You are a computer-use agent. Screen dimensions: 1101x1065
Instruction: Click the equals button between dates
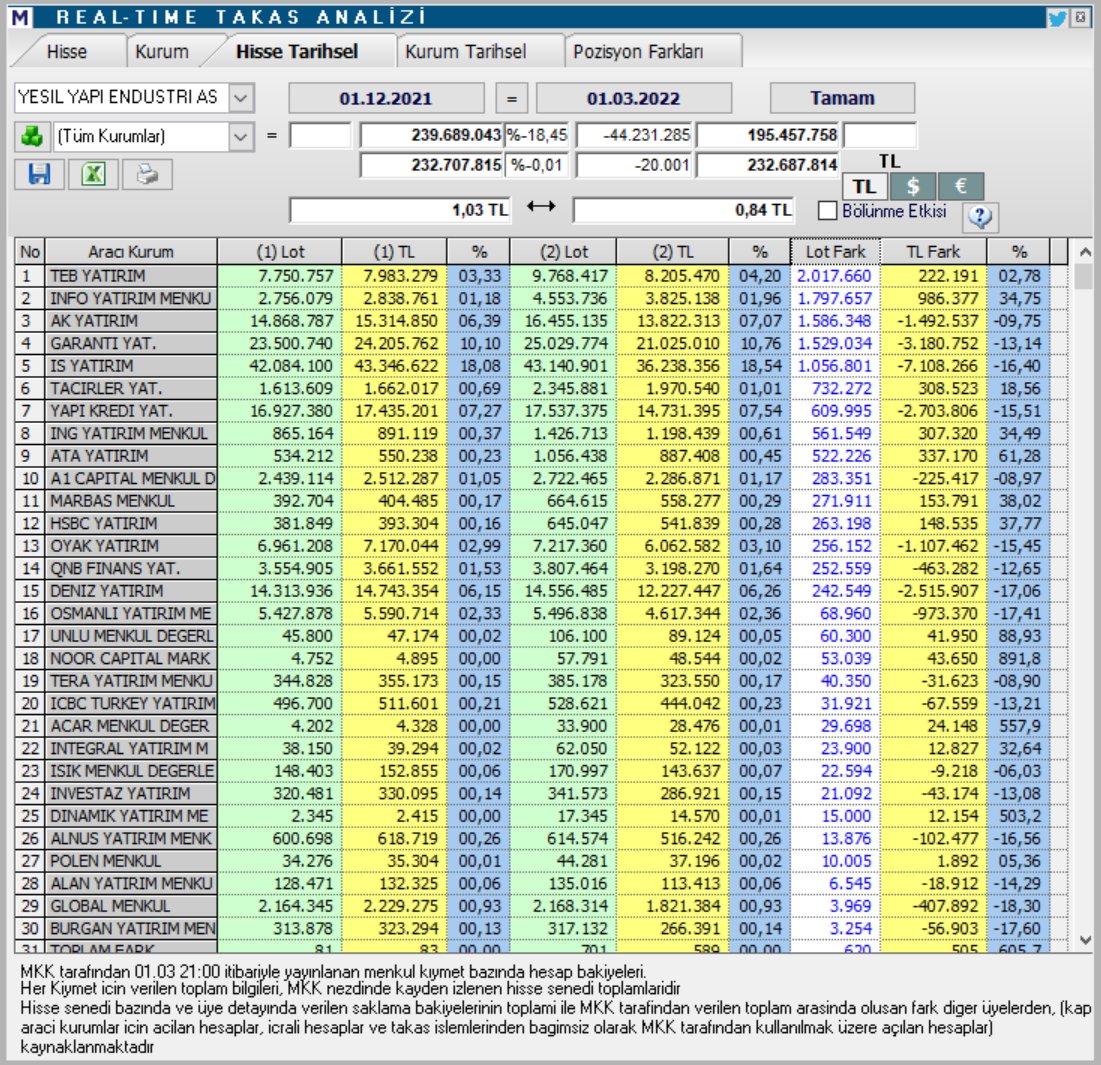512,98
